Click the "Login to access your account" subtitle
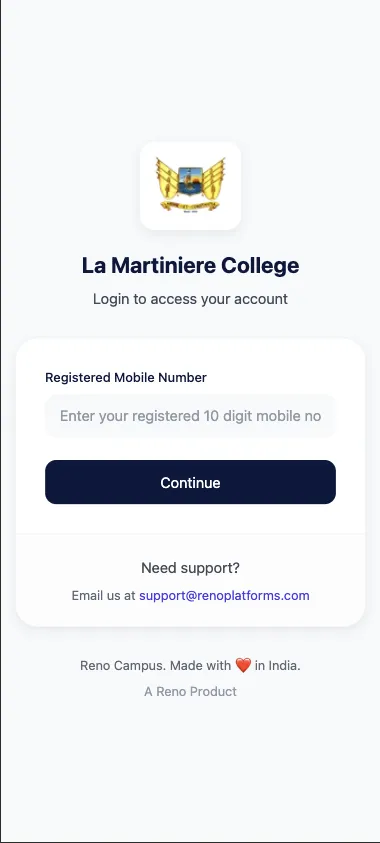The height and width of the screenshot is (843, 380). click(190, 299)
